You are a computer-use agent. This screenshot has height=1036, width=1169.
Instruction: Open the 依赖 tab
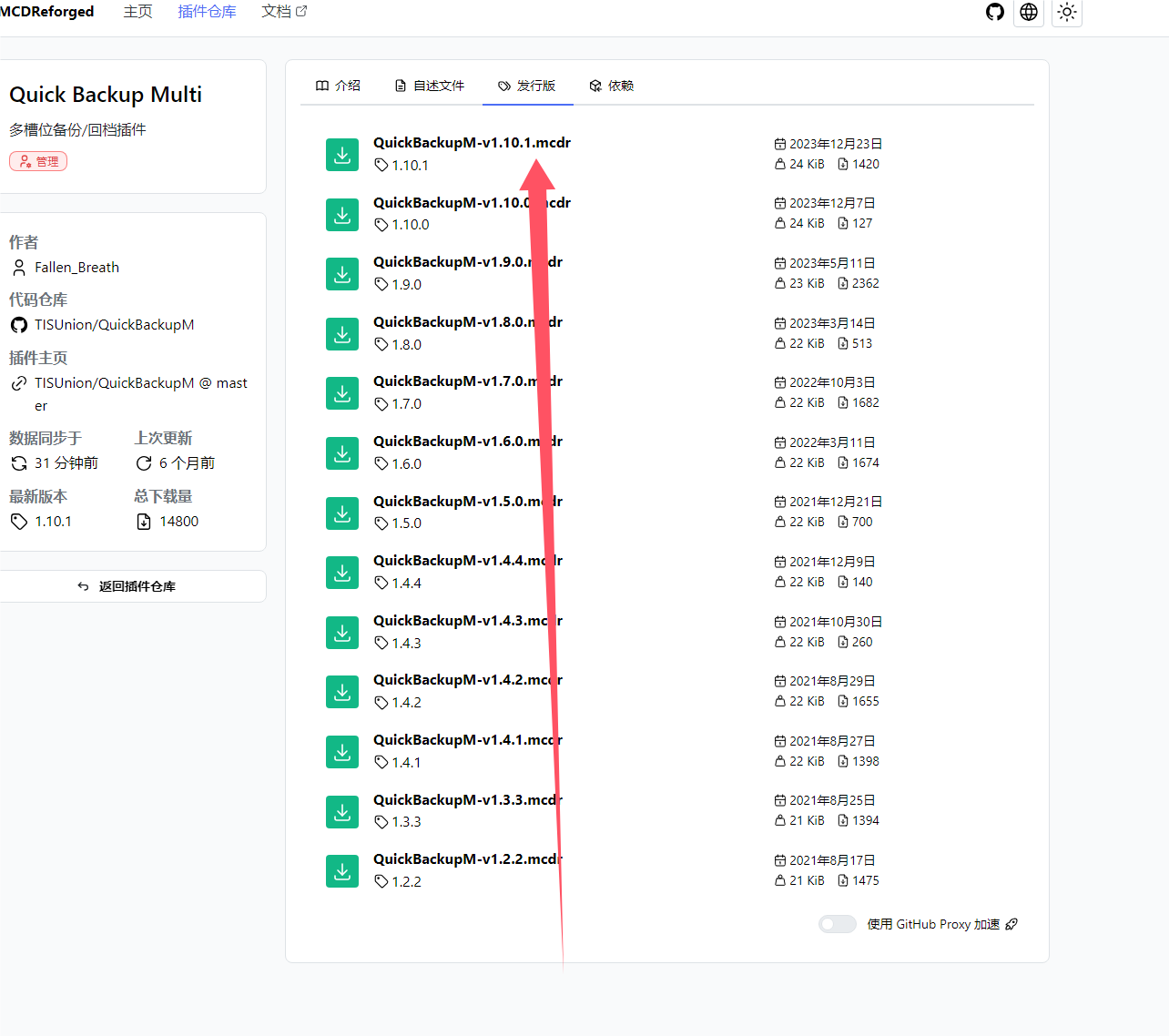pyautogui.click(x=611, y=86)
